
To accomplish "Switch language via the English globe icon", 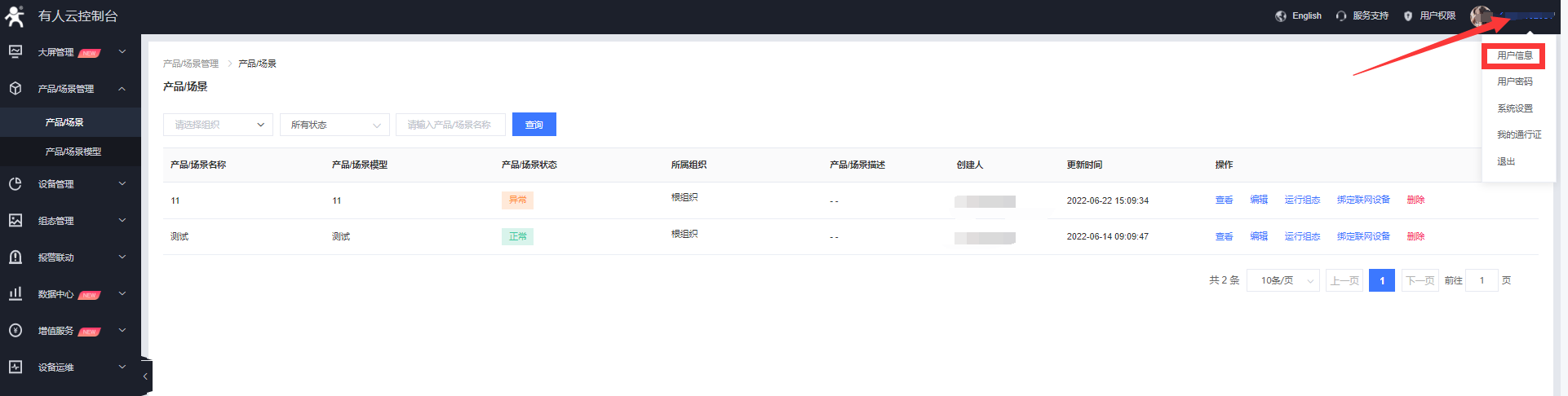I will [1281, 16].
